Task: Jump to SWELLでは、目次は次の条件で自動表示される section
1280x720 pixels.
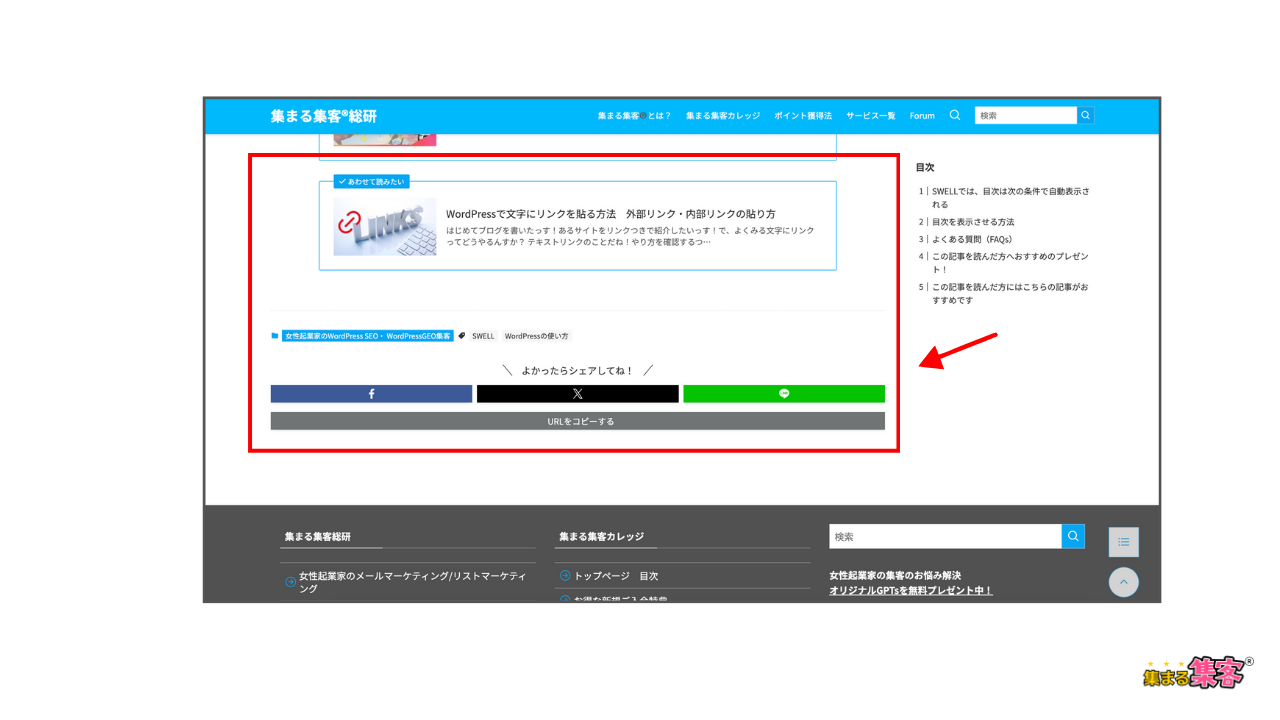Action: coord(1010,197)
